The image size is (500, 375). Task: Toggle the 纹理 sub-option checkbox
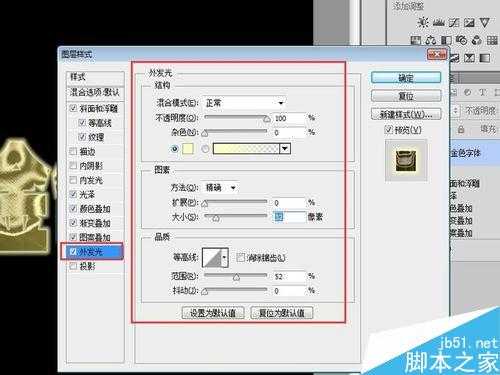[82, 137]
